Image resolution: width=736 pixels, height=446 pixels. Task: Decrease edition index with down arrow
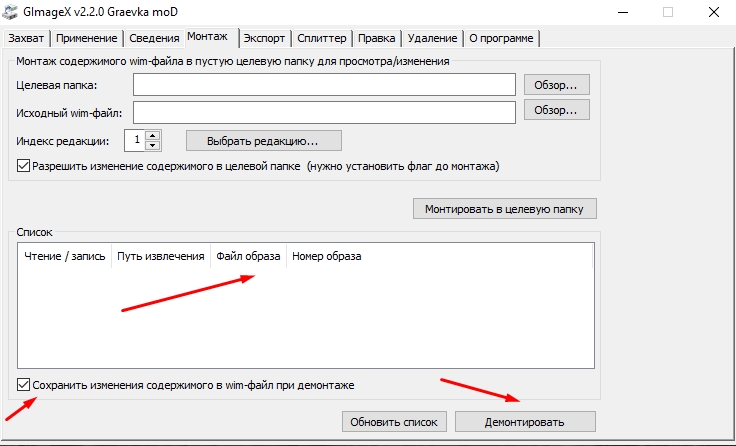[153, 146]
